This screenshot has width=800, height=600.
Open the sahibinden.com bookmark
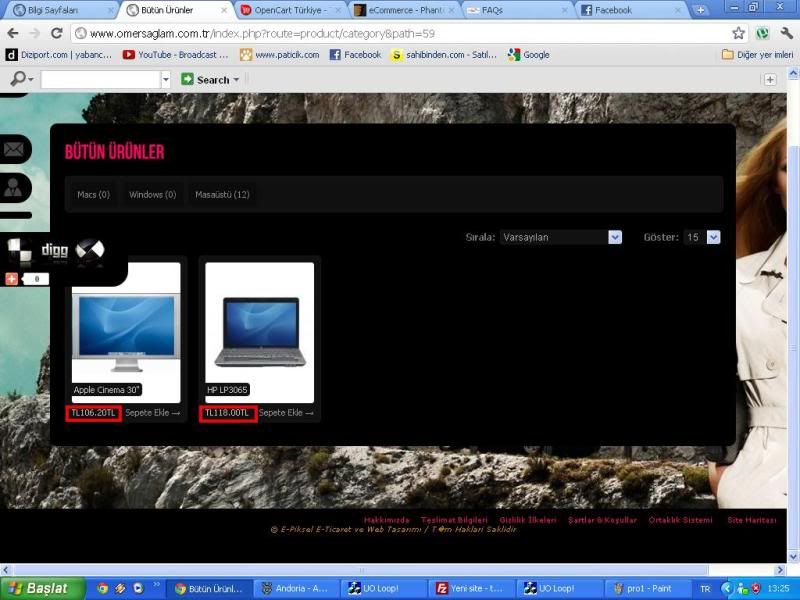pos(444,55)
